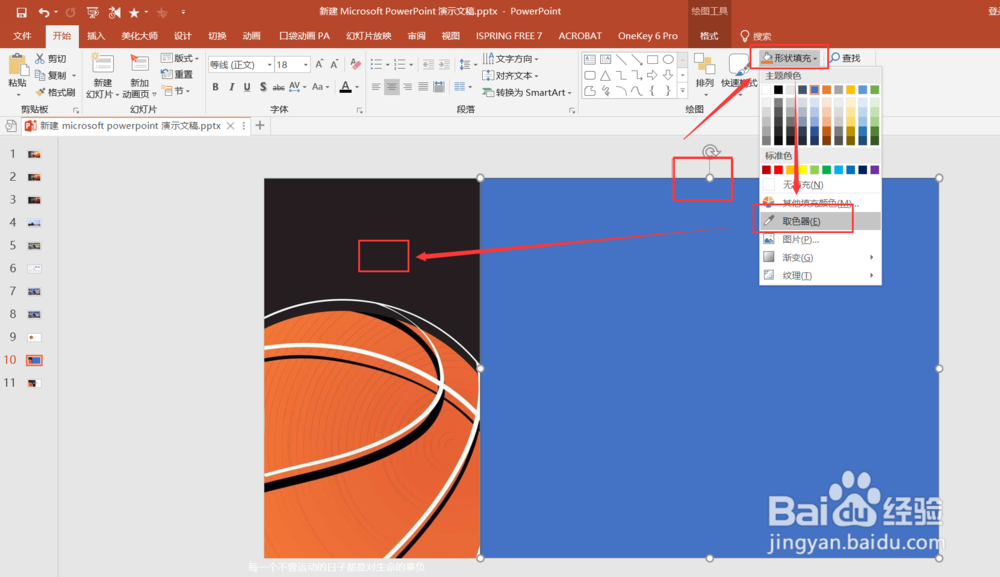Toggle text Shadow (S) formatting
The image size is (1000, 577).
pyautogui.click(x=263, y=87)
